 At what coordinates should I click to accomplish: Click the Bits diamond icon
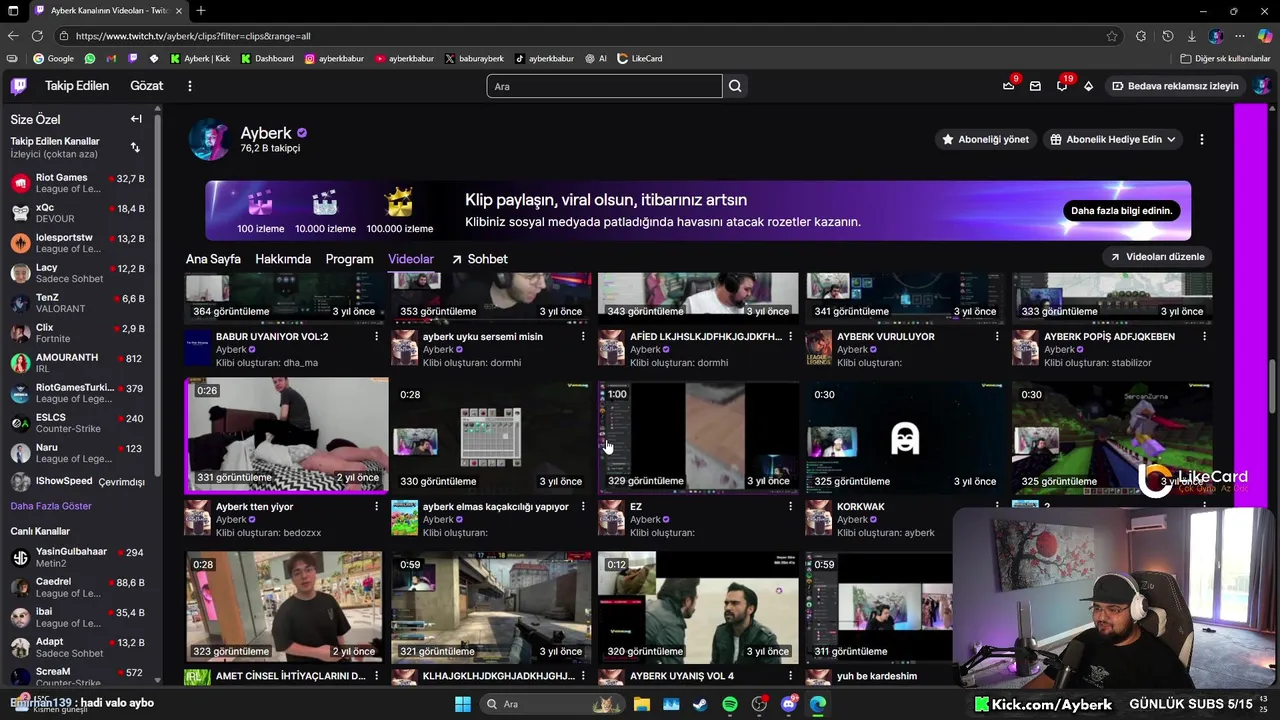[x=1089, y=86]
